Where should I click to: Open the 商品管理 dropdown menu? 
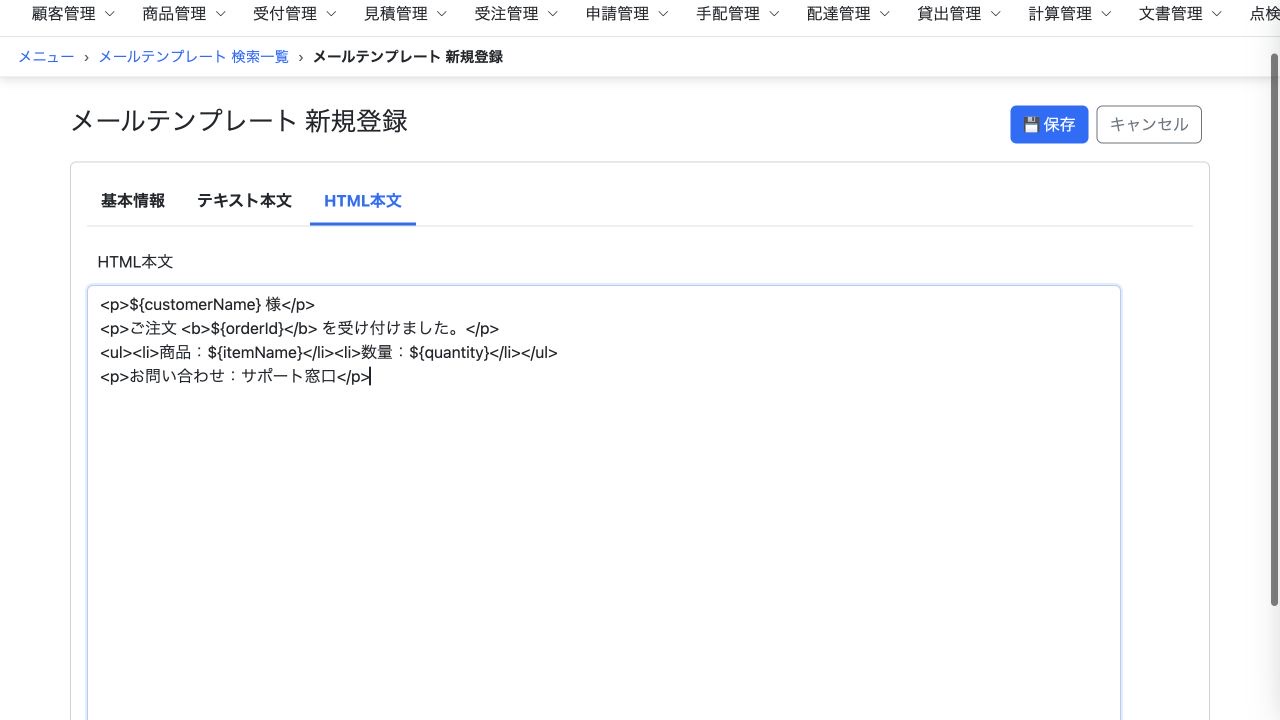pyautogui.click(x=184, y=14)
